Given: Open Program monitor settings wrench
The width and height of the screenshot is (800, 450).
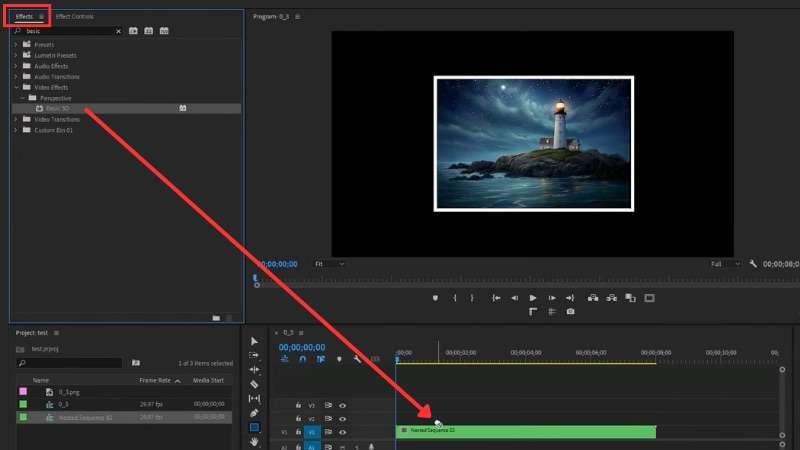Looking at the screenshot, I should (753, 264).
